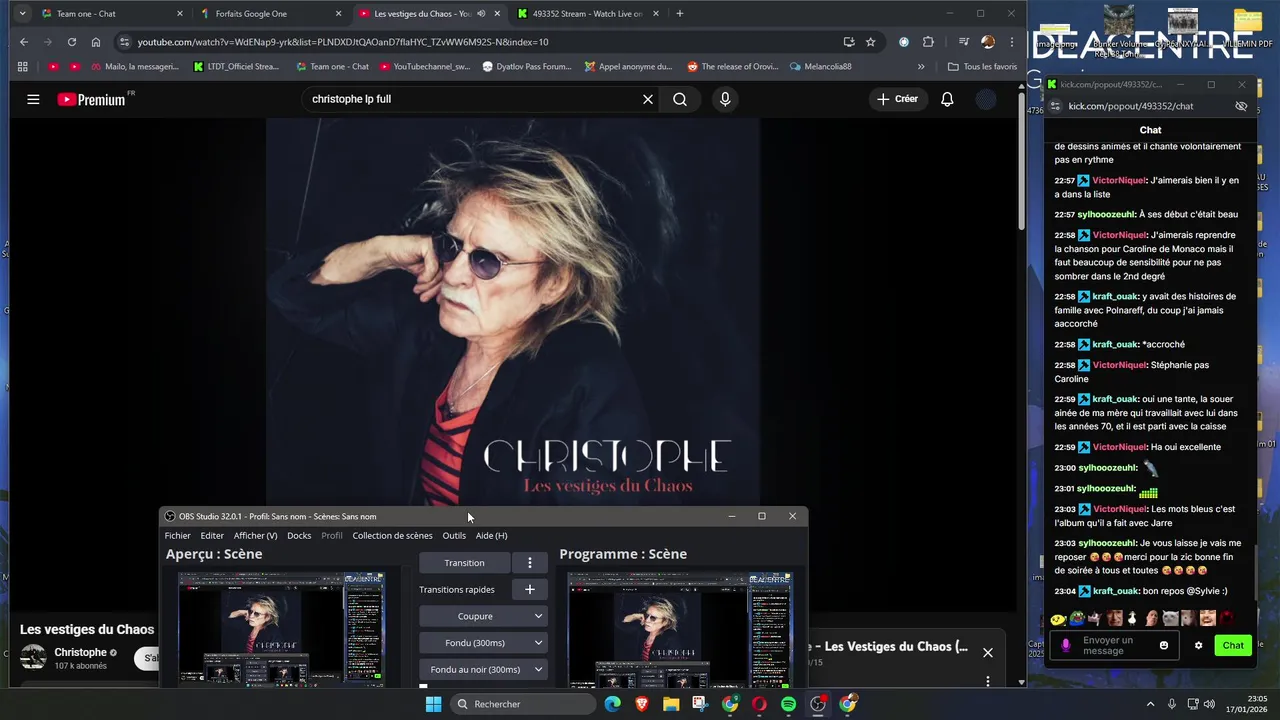Open the bookmarks bar apps grid
1280x720 pixels.
23,67
